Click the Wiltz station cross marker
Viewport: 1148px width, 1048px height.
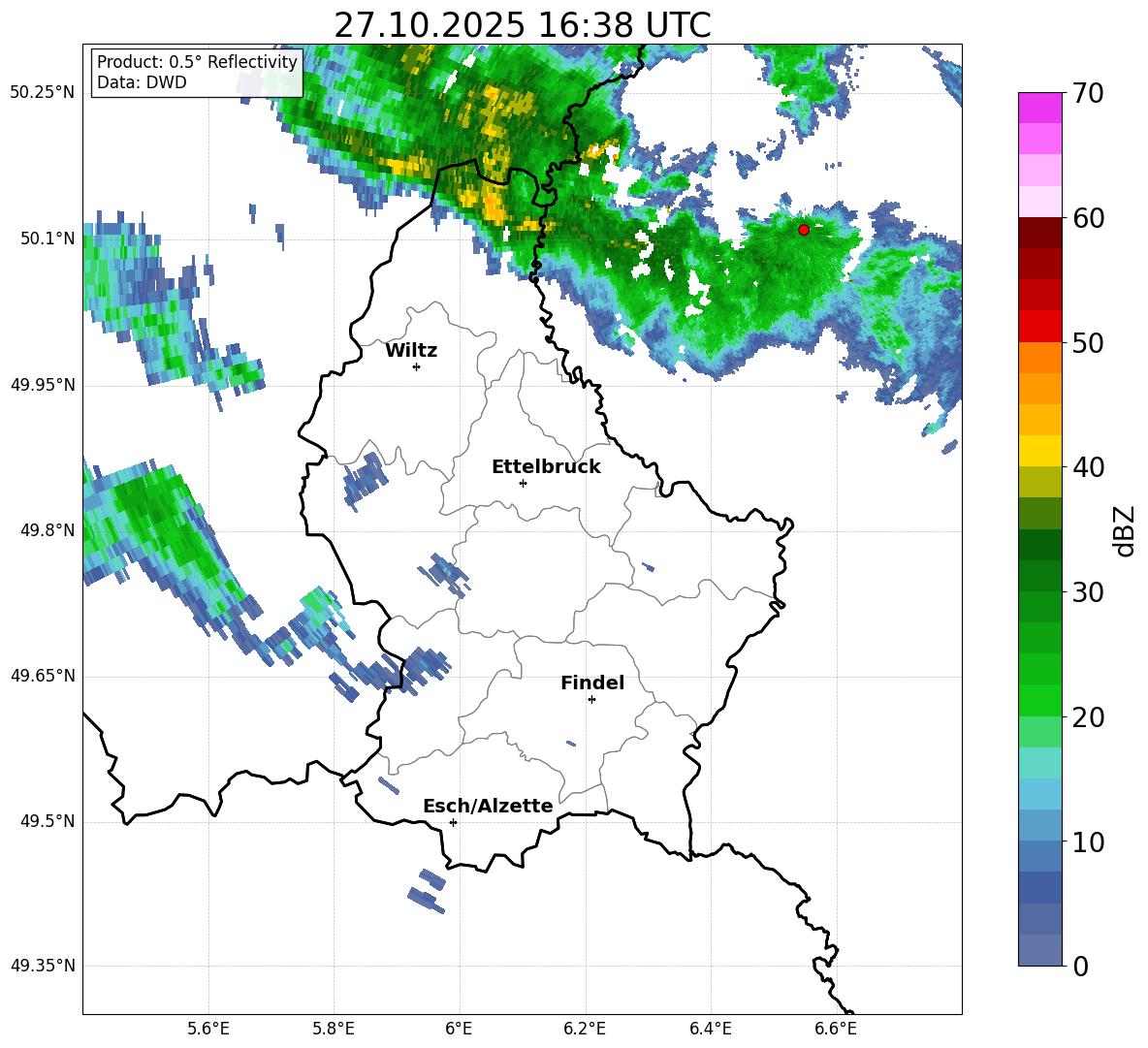pos(417,366)
